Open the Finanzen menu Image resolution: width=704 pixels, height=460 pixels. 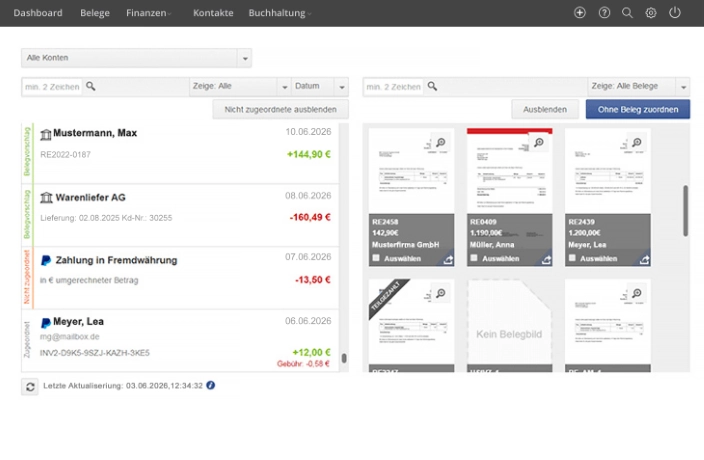pos(148,13)
